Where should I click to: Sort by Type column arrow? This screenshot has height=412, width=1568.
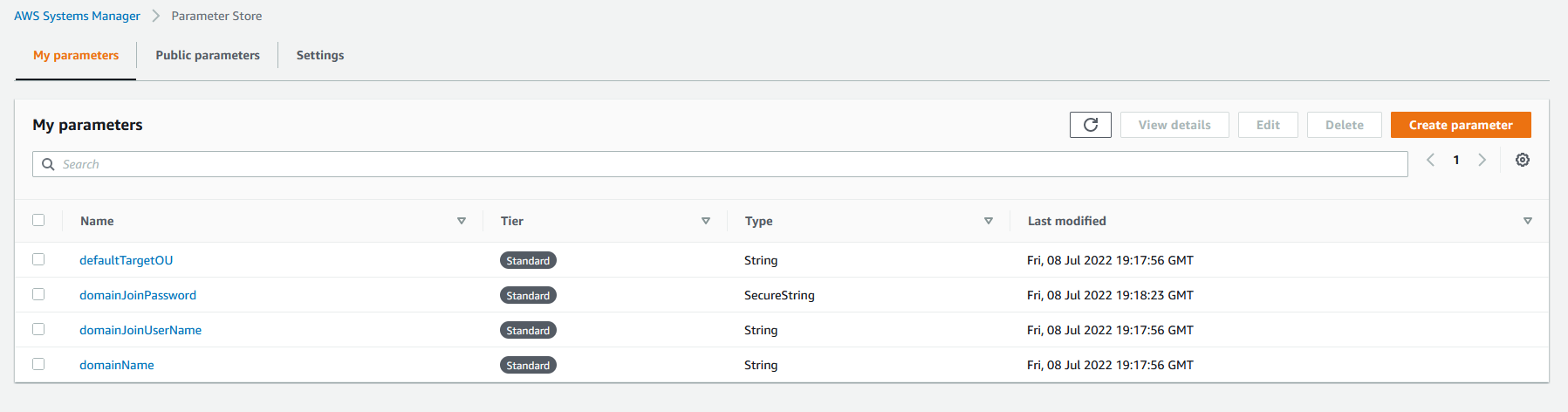coord(989,221)
